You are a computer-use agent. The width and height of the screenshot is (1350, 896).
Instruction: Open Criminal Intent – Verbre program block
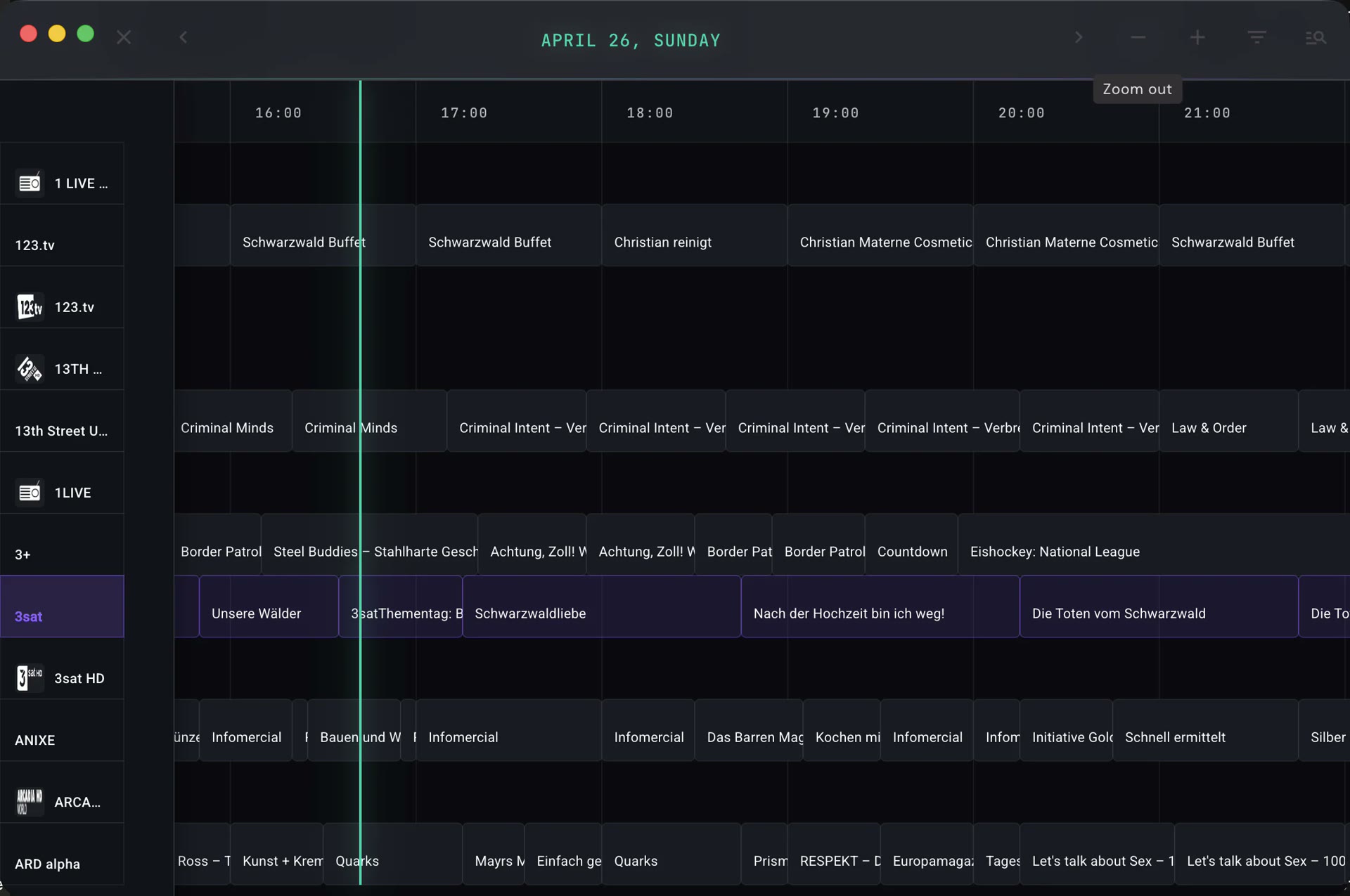pyautogui.click(x=943, y=421)
